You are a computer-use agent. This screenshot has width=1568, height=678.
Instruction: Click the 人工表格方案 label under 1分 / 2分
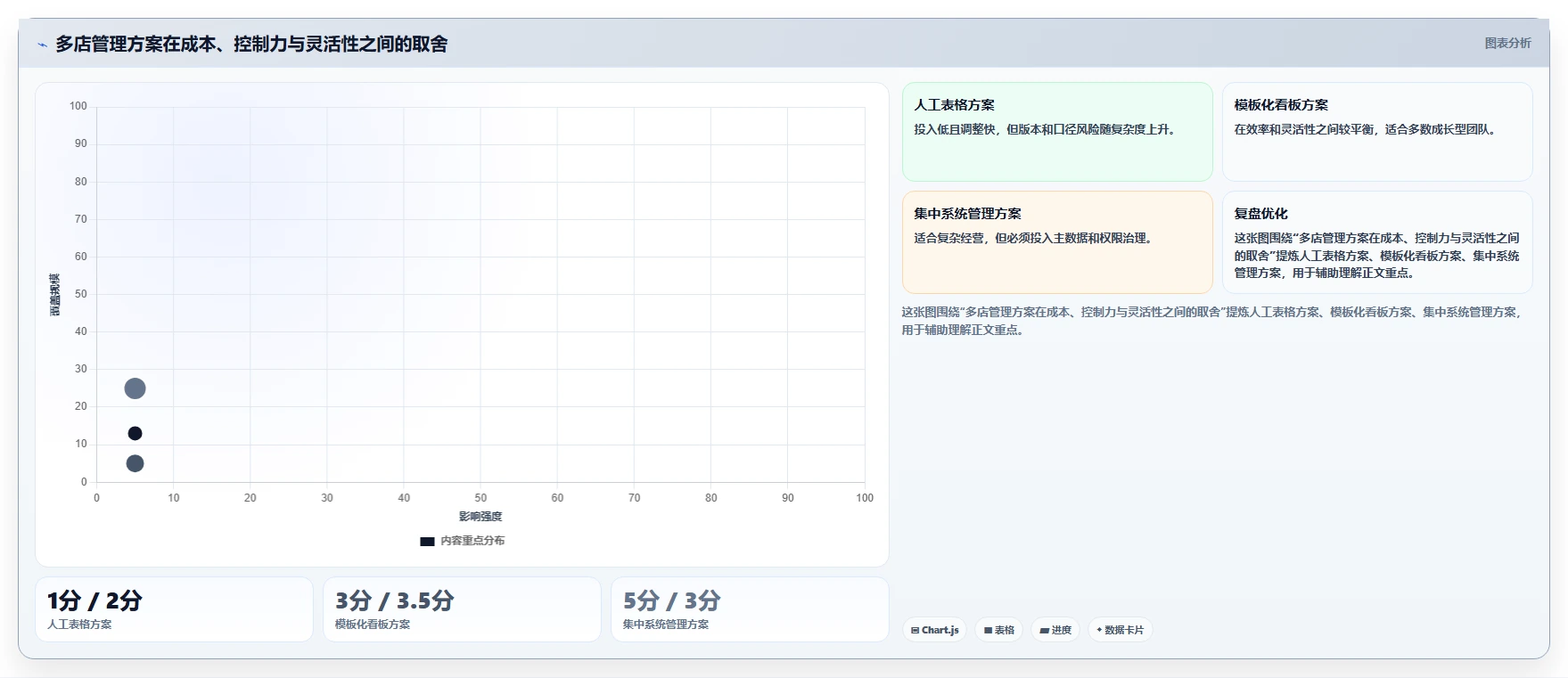tap(79, 625)
